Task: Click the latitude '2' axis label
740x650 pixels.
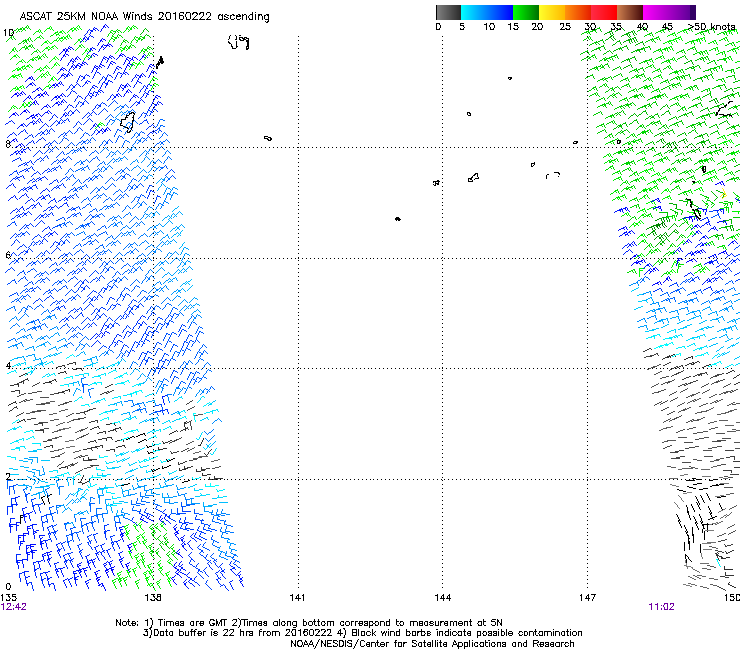Action: pos(8,476)
